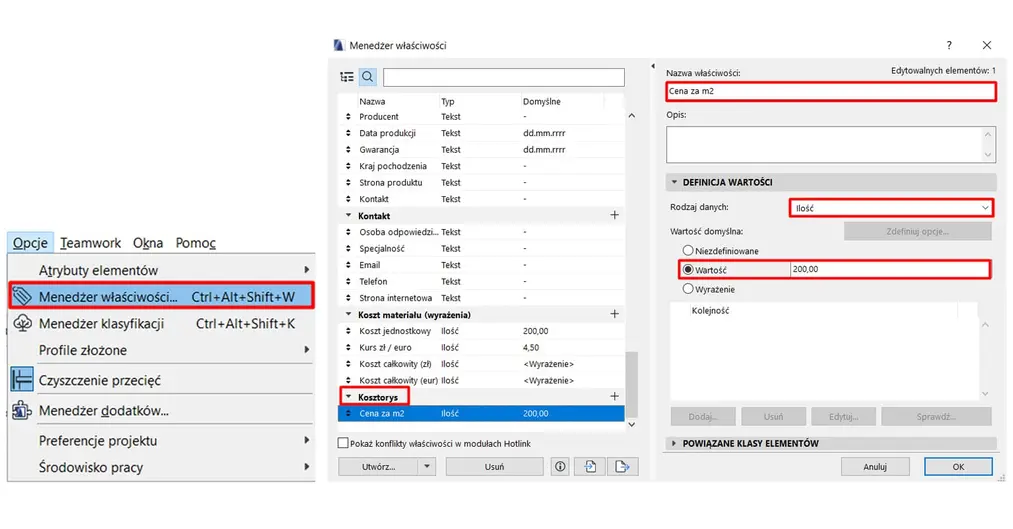
Task: Click the Opis text area
Action: coord(831,144)
